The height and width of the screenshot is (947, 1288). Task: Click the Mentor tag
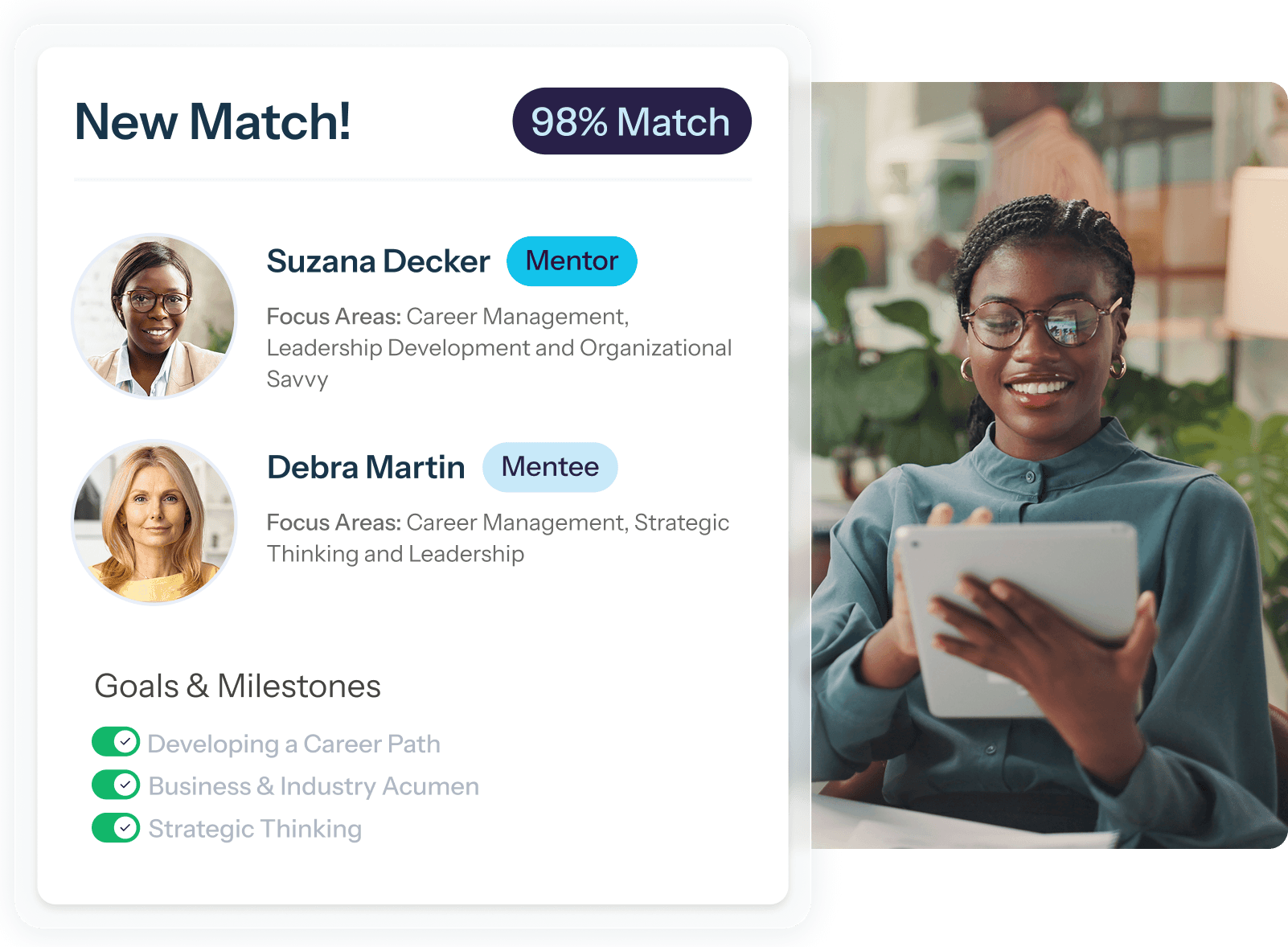tap(572, 261)
